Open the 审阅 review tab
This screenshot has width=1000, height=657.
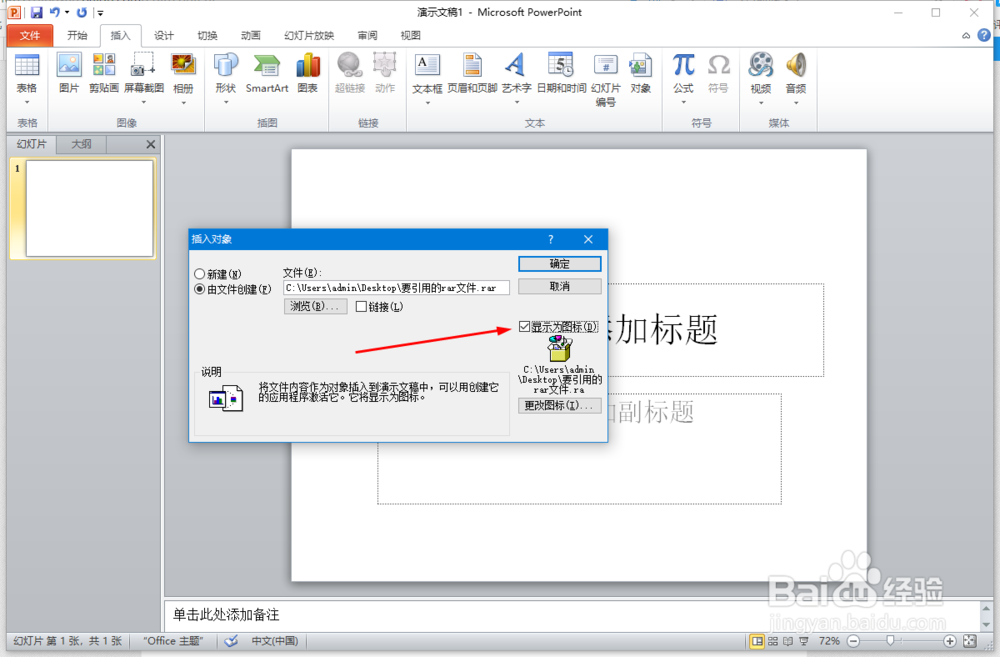tap(367, 36)
